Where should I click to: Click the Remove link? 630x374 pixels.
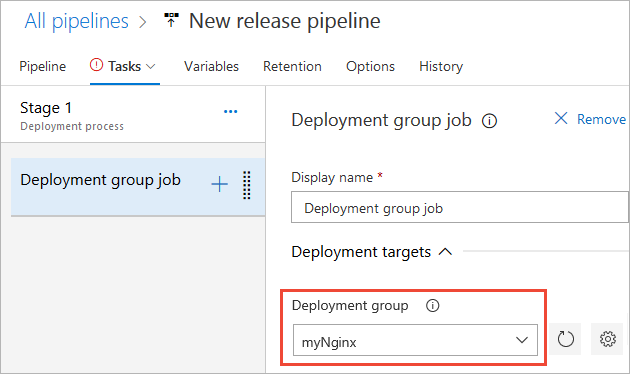pyautogui.click(x=601, y=119)
